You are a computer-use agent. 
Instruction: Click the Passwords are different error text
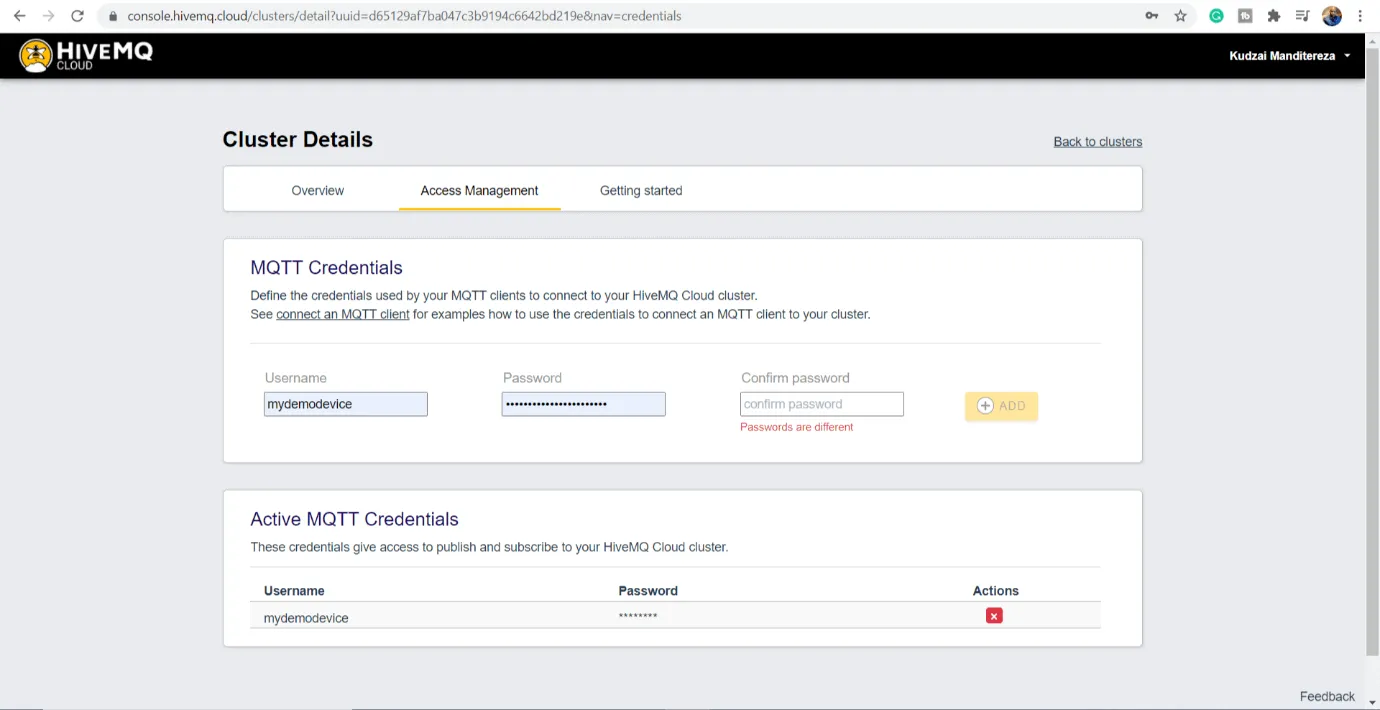[x=797, y=427]
